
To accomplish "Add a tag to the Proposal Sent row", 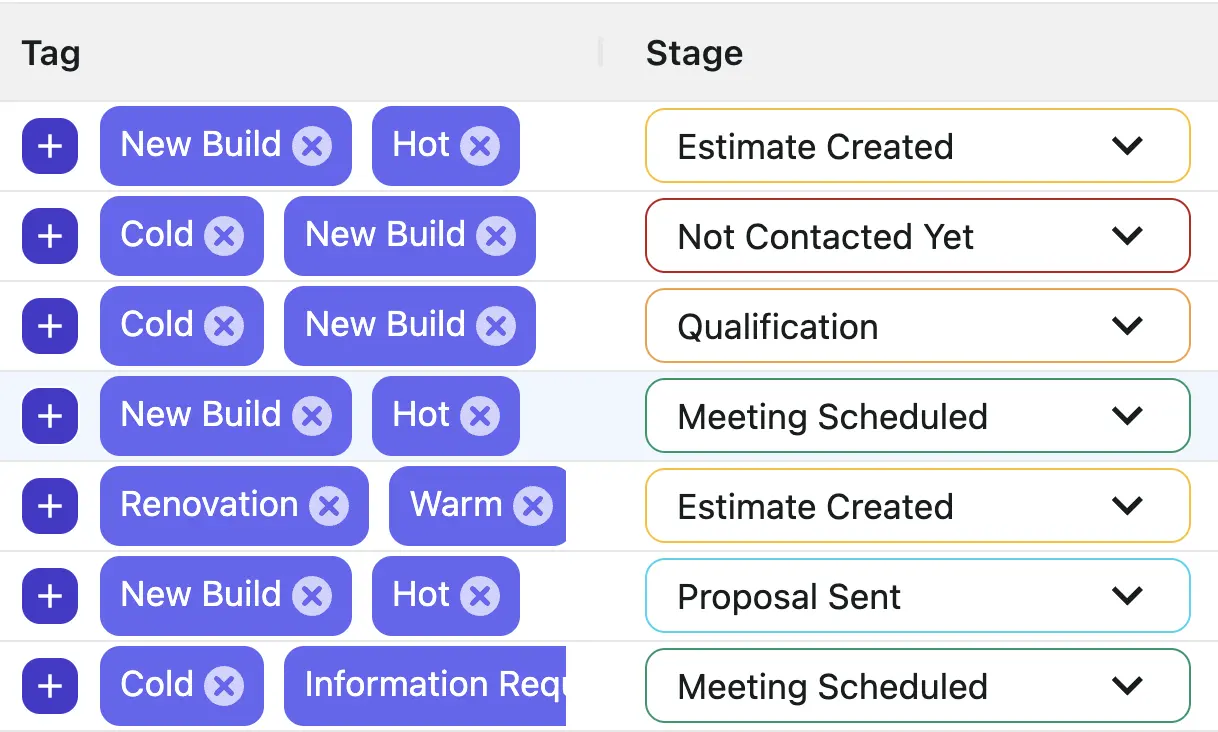I will [x=50, y=596].
